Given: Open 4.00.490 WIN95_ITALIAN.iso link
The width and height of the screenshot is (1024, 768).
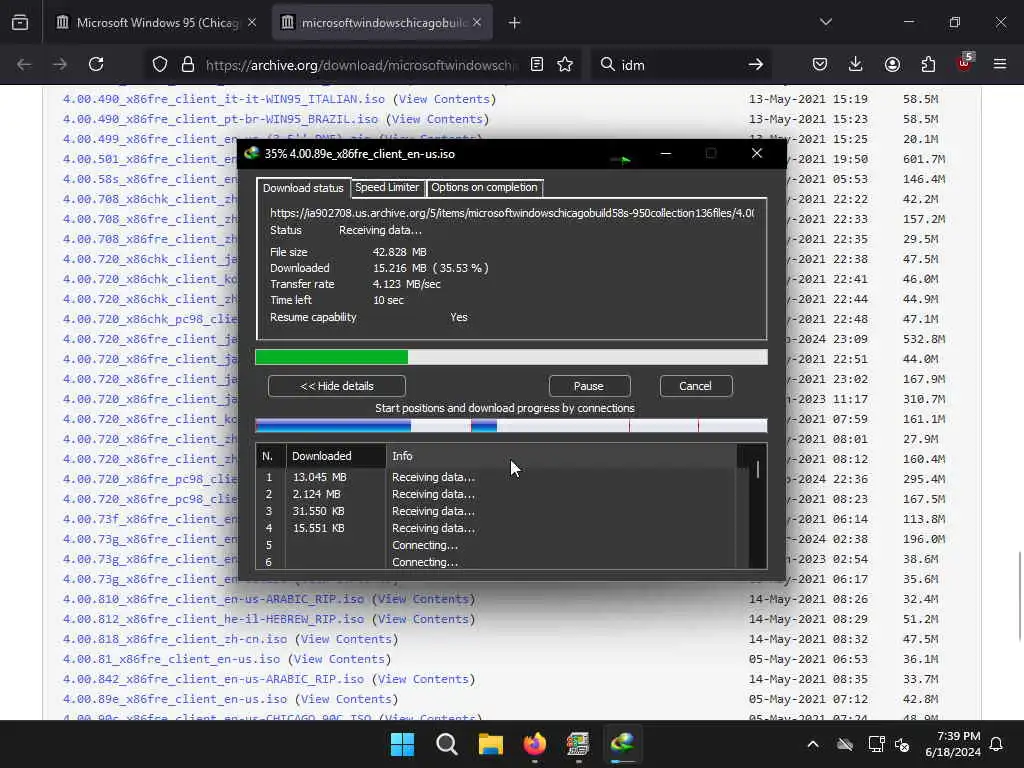Looking at the screenshot, I should 223,99.
